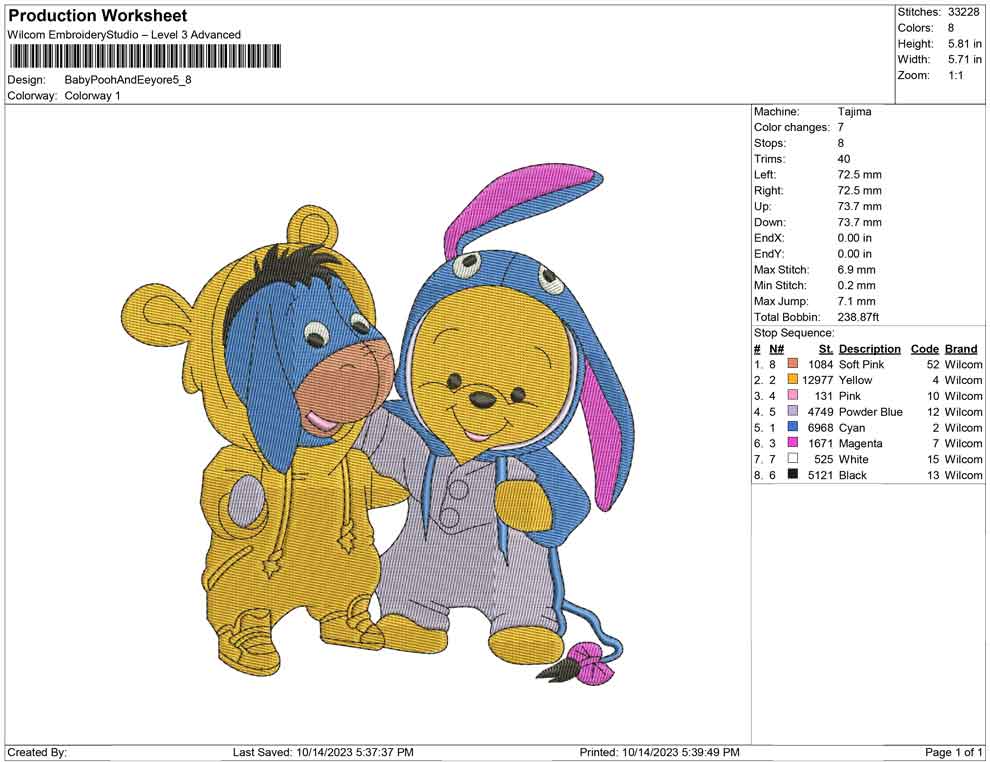The image size is (990, 762).
Task: Click 'Wilcom EmbroideryStudio – Level 3 Advanced' text
Action: click(124, 35)
